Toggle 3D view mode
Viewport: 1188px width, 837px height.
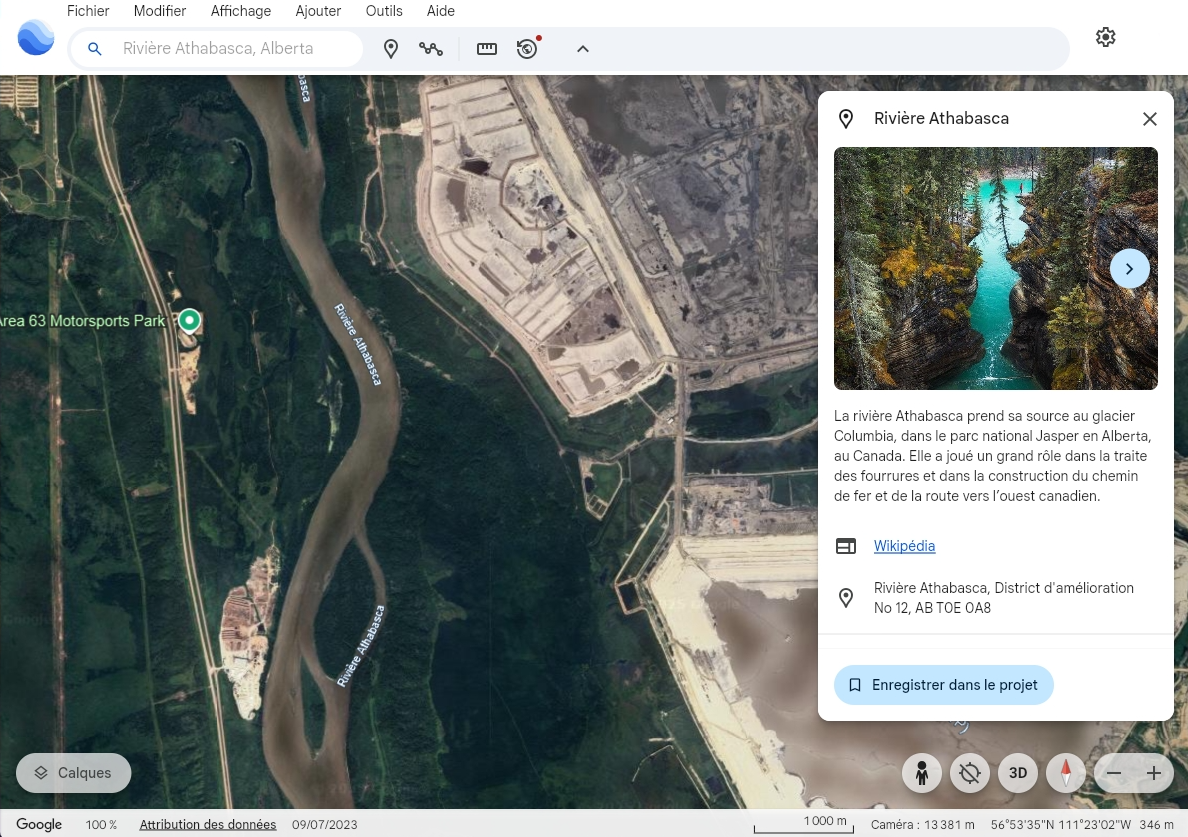1018,772
